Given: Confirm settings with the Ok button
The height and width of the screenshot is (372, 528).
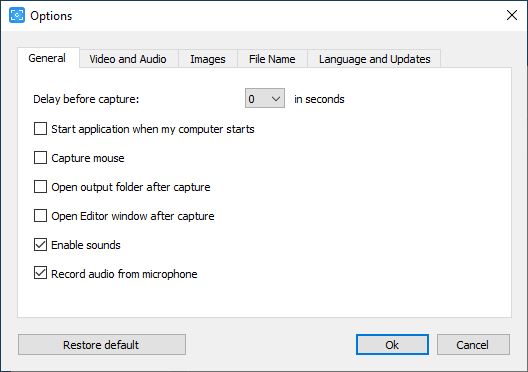Looking at the screenshot, I should [x=392, y=345].
